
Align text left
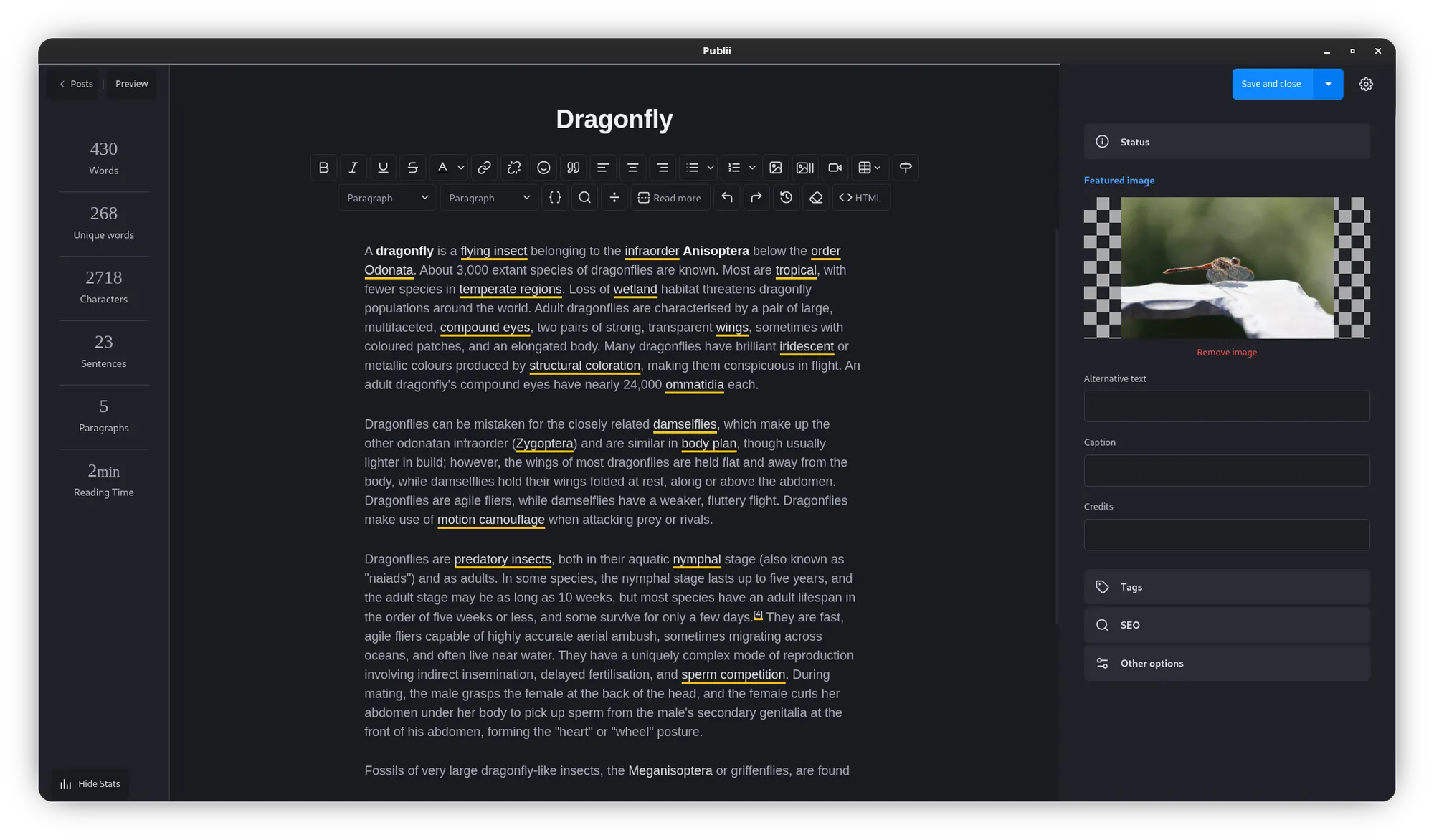[603, 168]
